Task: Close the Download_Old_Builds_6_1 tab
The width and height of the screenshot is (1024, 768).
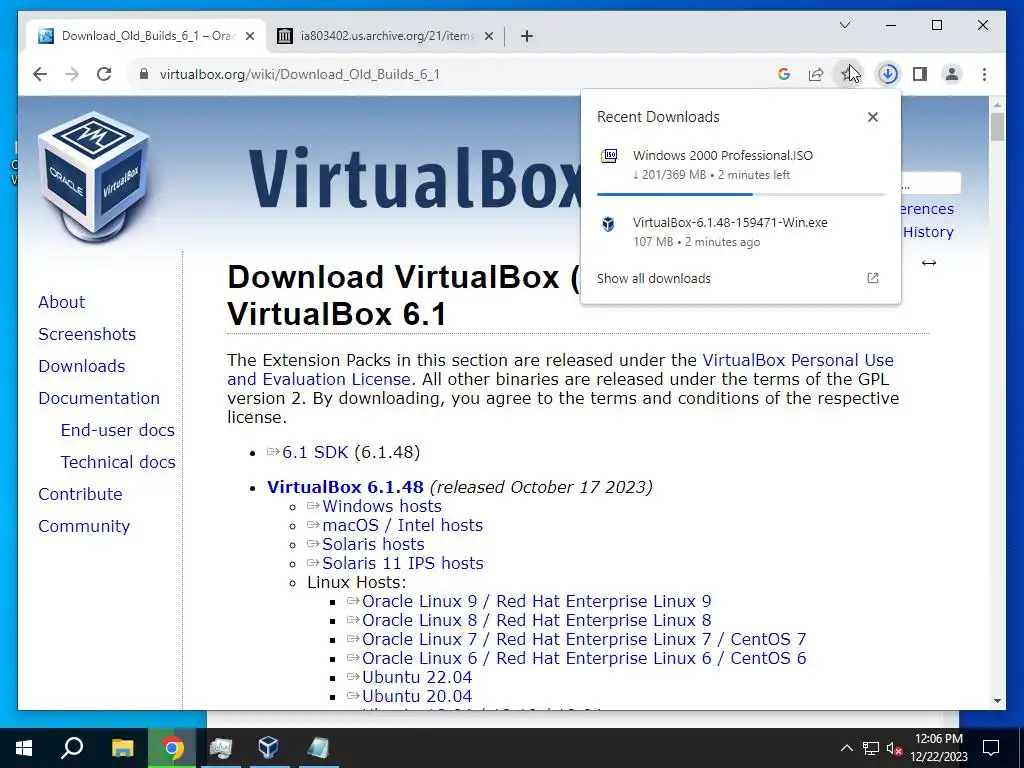Action: 249,36
